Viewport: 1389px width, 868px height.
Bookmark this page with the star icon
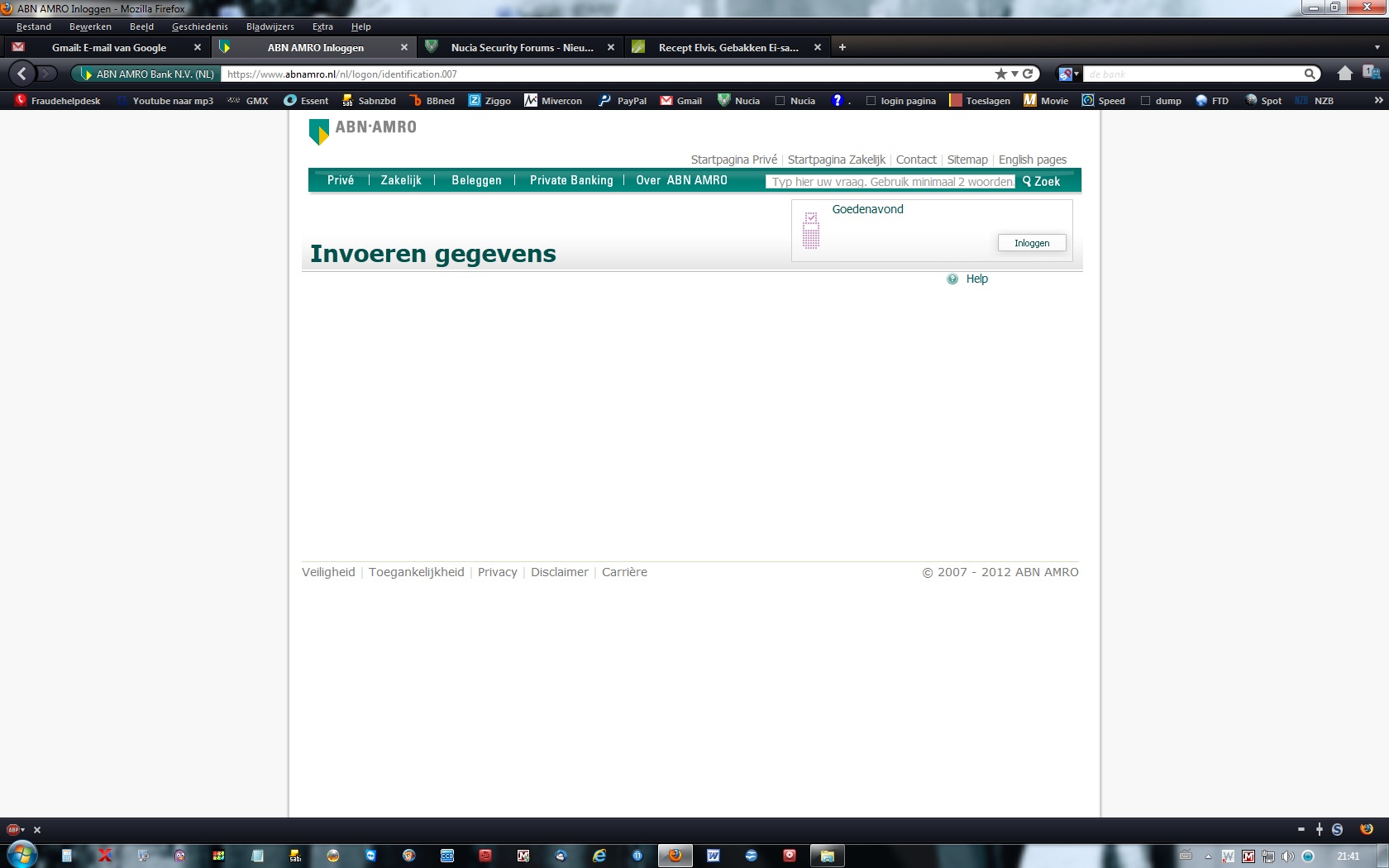tap(1000, 74)
